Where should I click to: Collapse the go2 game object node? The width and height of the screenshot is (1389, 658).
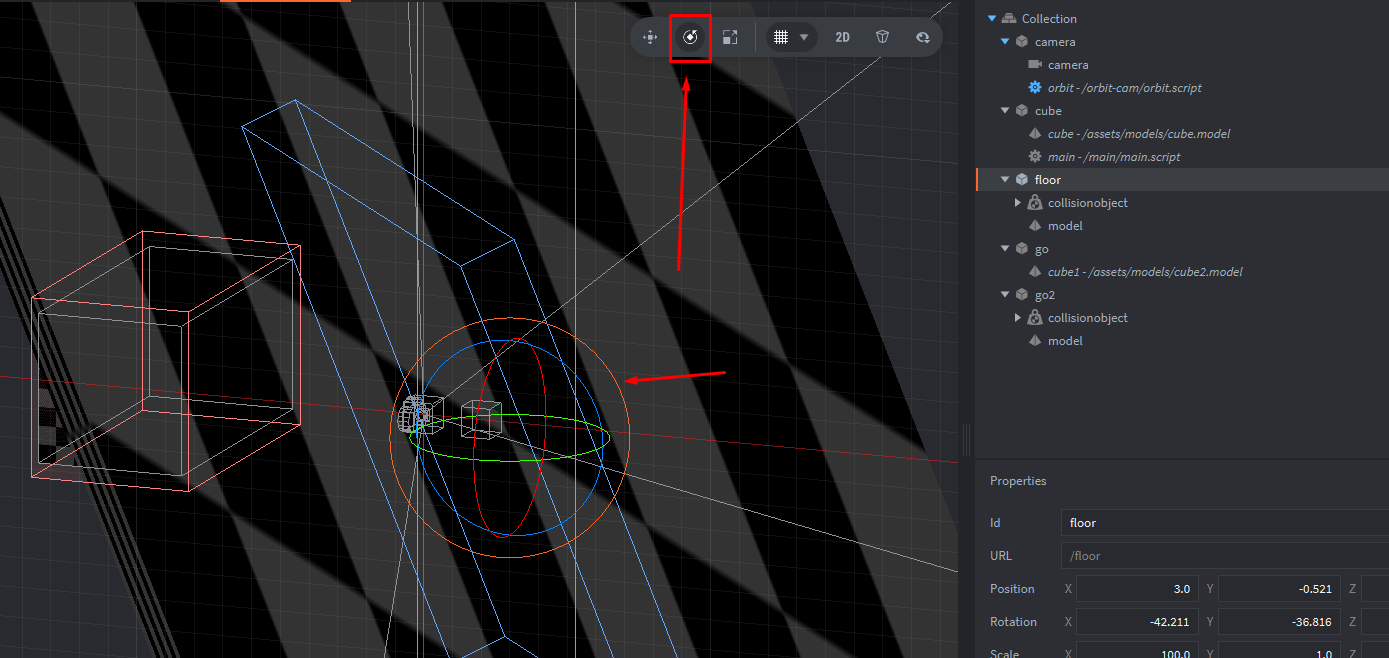pyautogui.click(x=1005, y=295)
